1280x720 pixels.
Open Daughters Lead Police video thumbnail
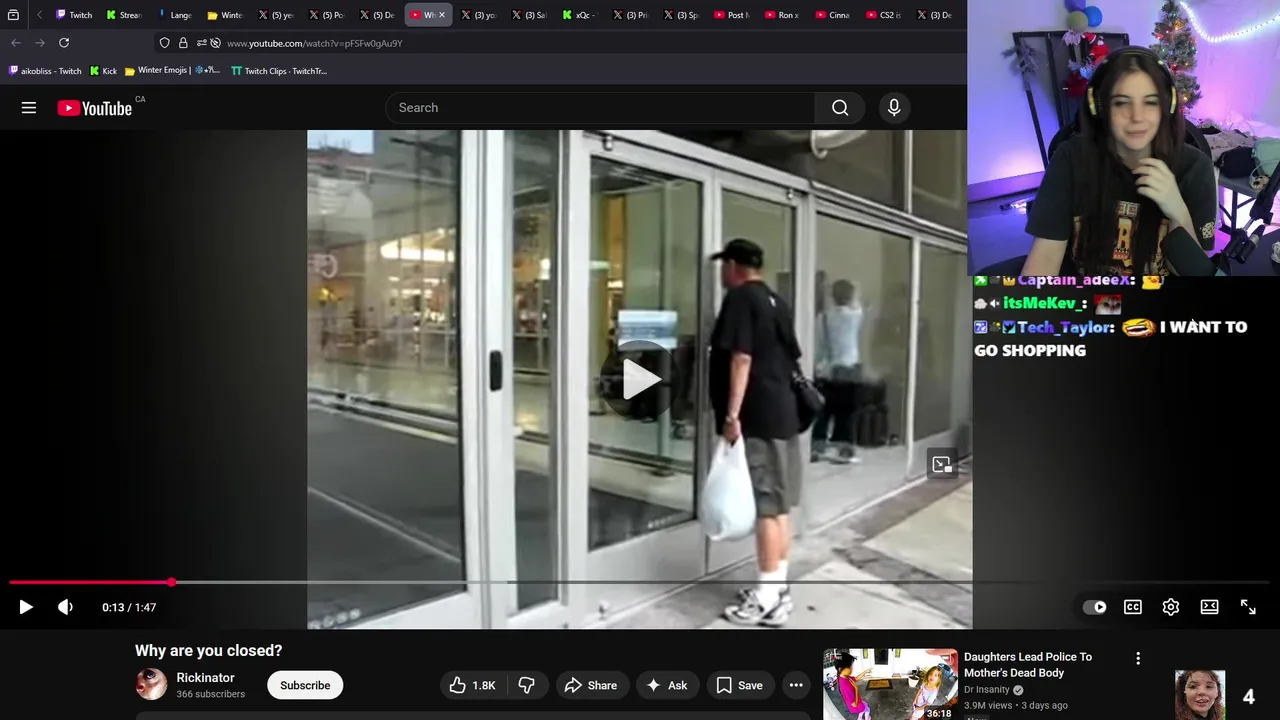click(890, 685)
